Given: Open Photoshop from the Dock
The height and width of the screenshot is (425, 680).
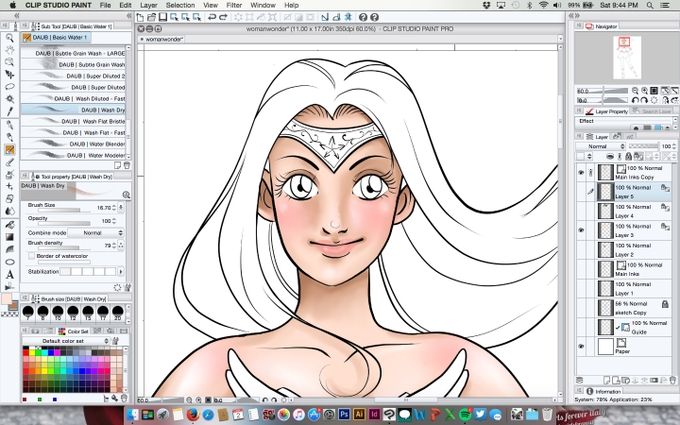Looking at the screenshot, I should pyautogui.click(x=344, y=414).
